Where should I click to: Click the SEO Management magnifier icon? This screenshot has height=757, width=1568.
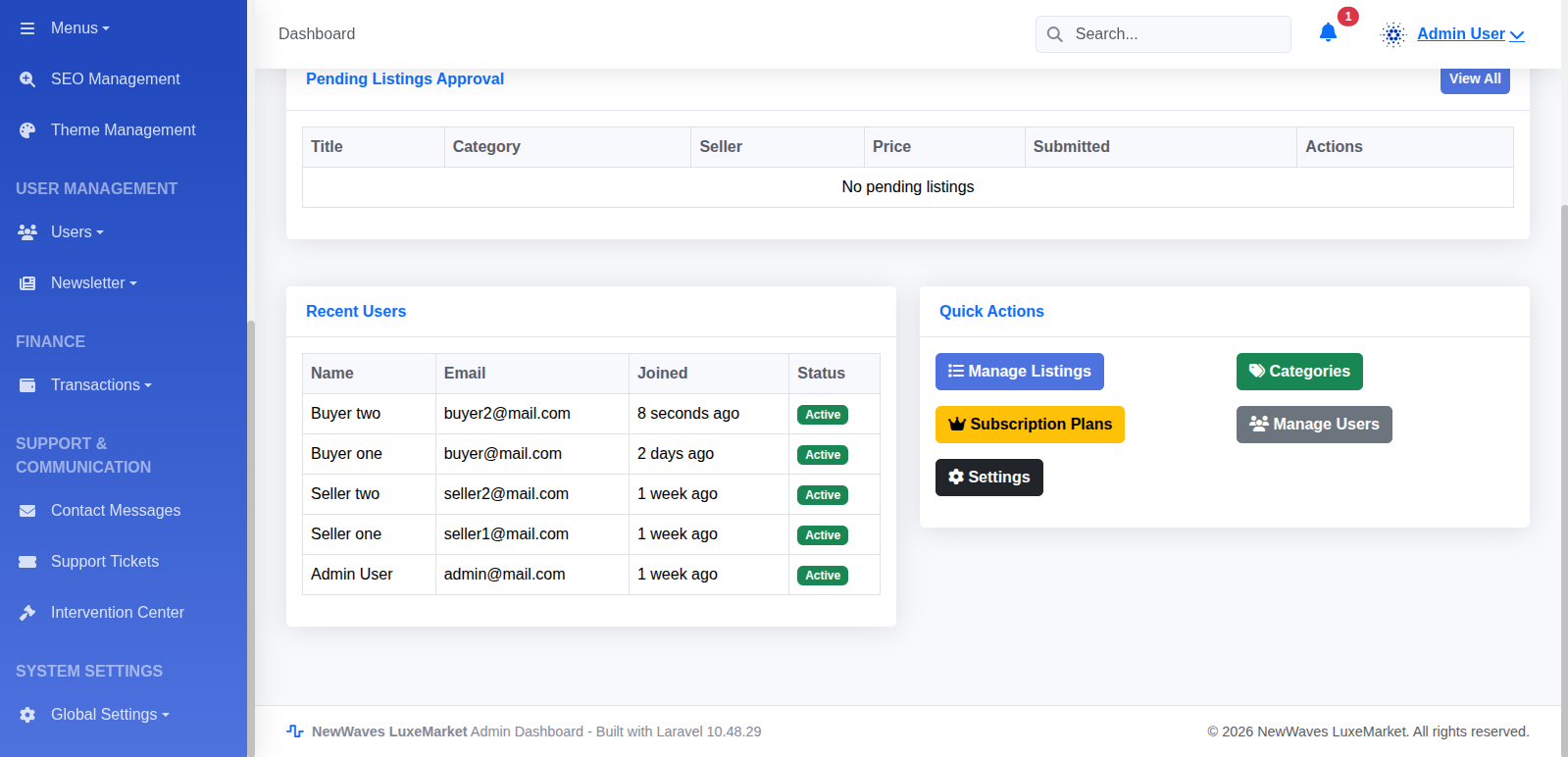27,79
